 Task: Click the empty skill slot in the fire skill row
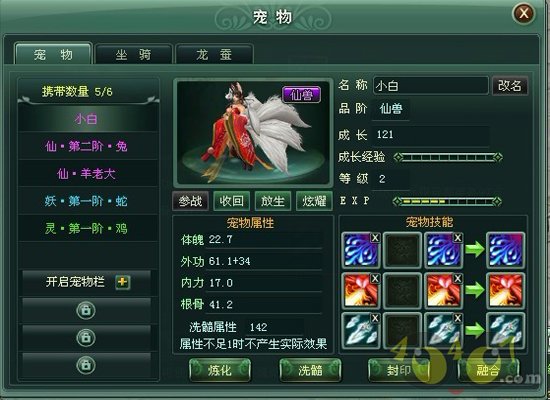[x=402, y=290]
